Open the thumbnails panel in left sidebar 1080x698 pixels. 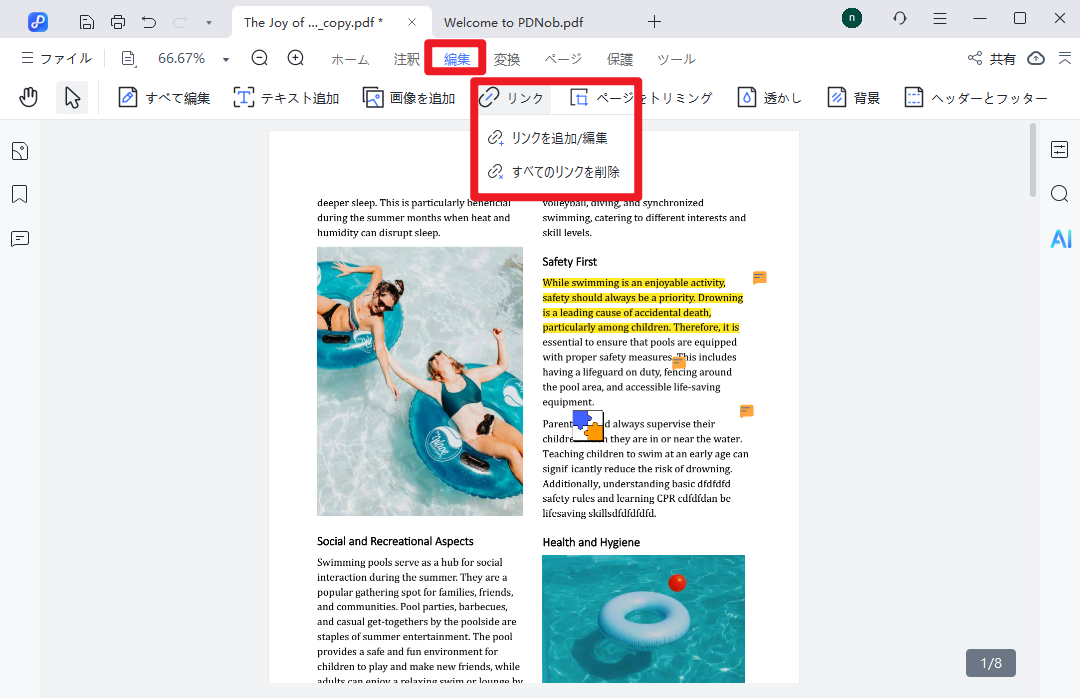[x=20, y=151]
